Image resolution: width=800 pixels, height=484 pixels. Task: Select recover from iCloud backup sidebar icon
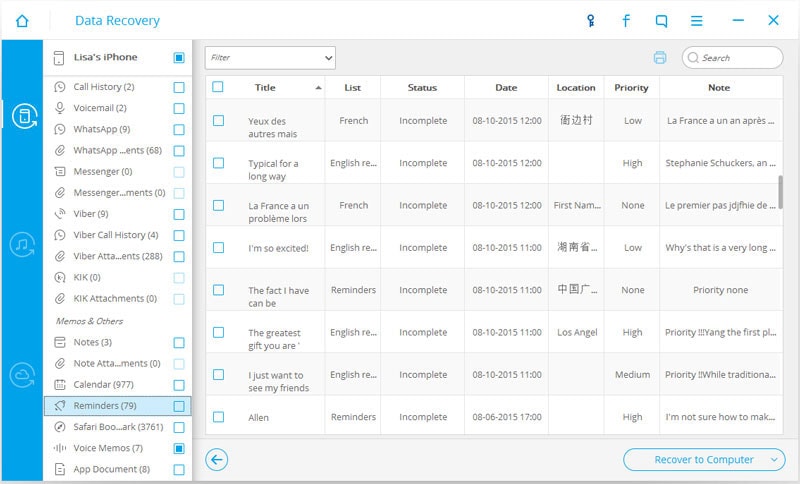pyautogui.click(x=22, y=375)
